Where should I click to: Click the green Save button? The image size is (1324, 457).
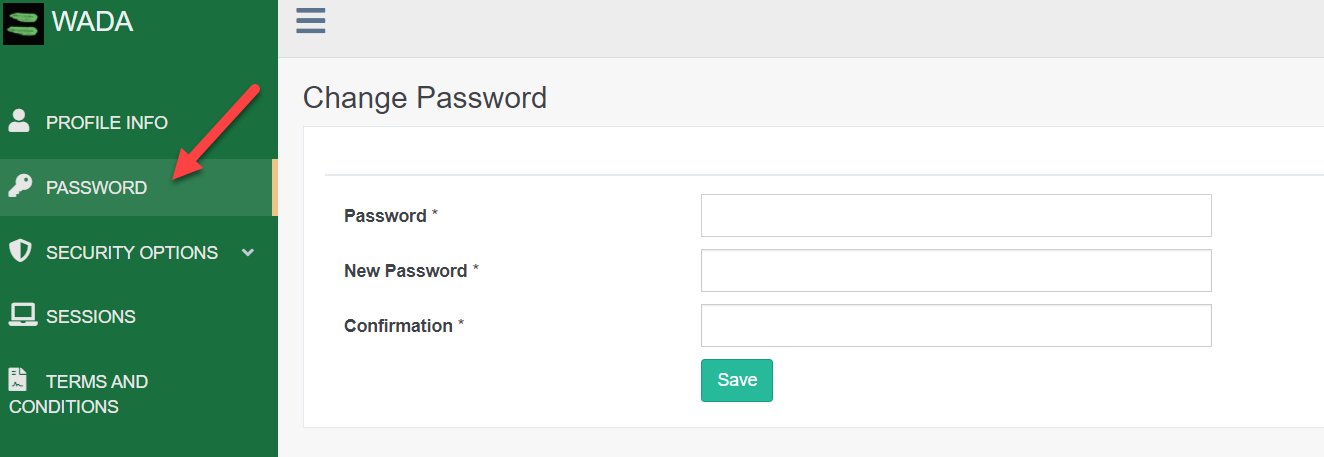coord(737,380)
